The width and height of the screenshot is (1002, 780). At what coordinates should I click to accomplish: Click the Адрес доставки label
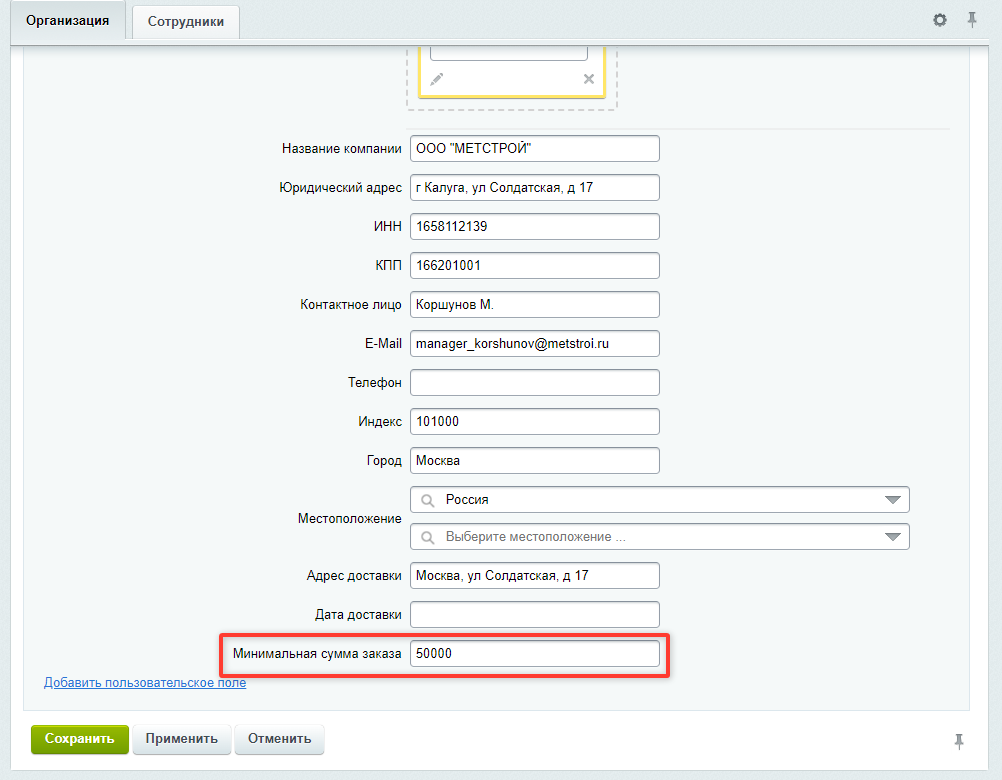coord(354,576)
